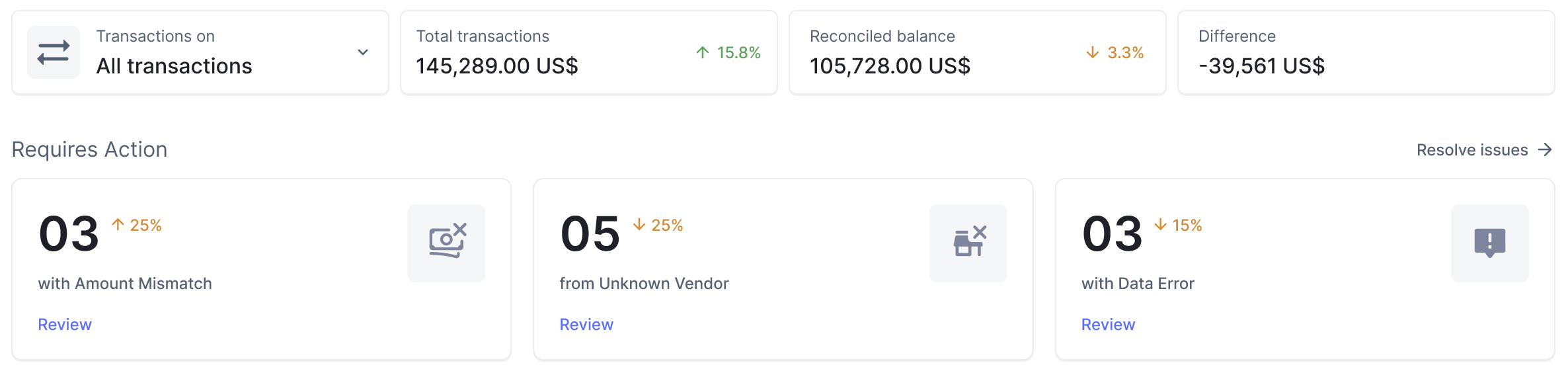Click the Amount Mismatch cash icon

[447, 243]
